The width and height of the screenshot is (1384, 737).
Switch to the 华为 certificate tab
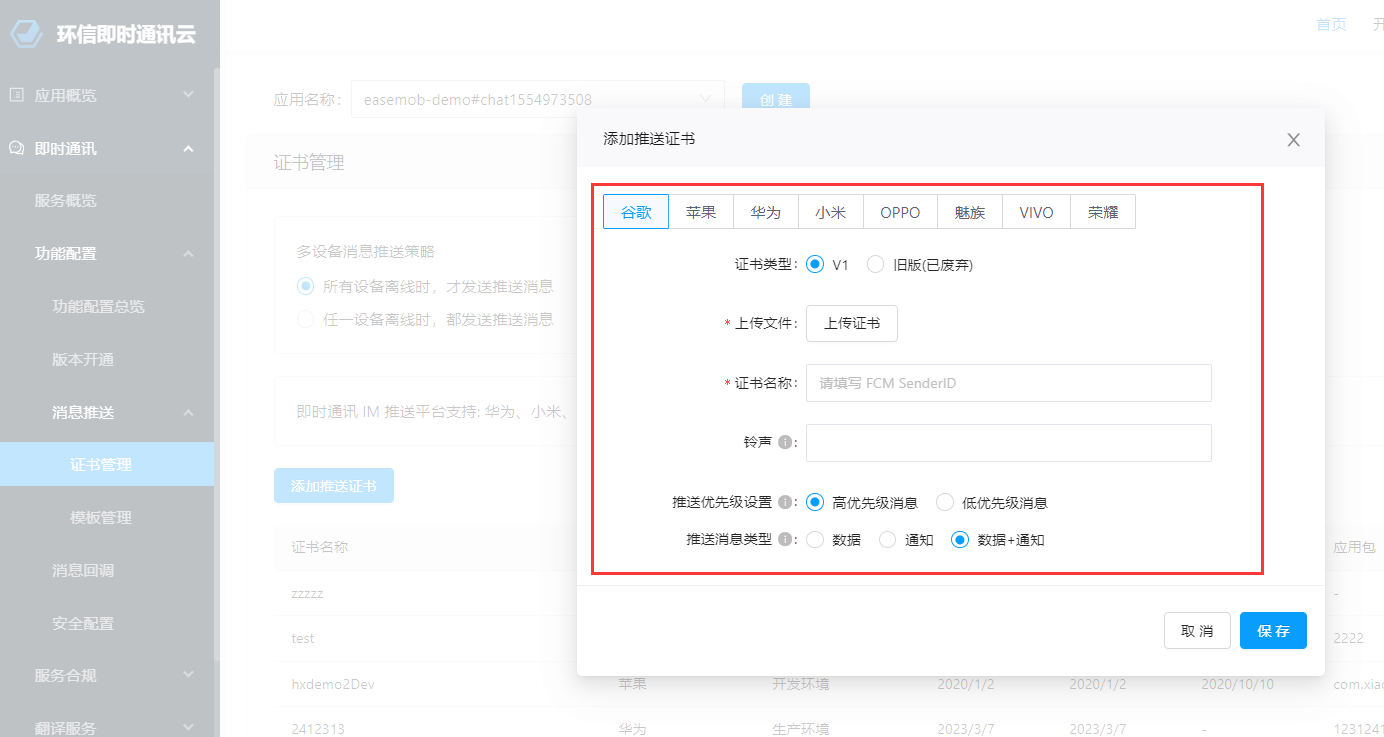(766, 212)
